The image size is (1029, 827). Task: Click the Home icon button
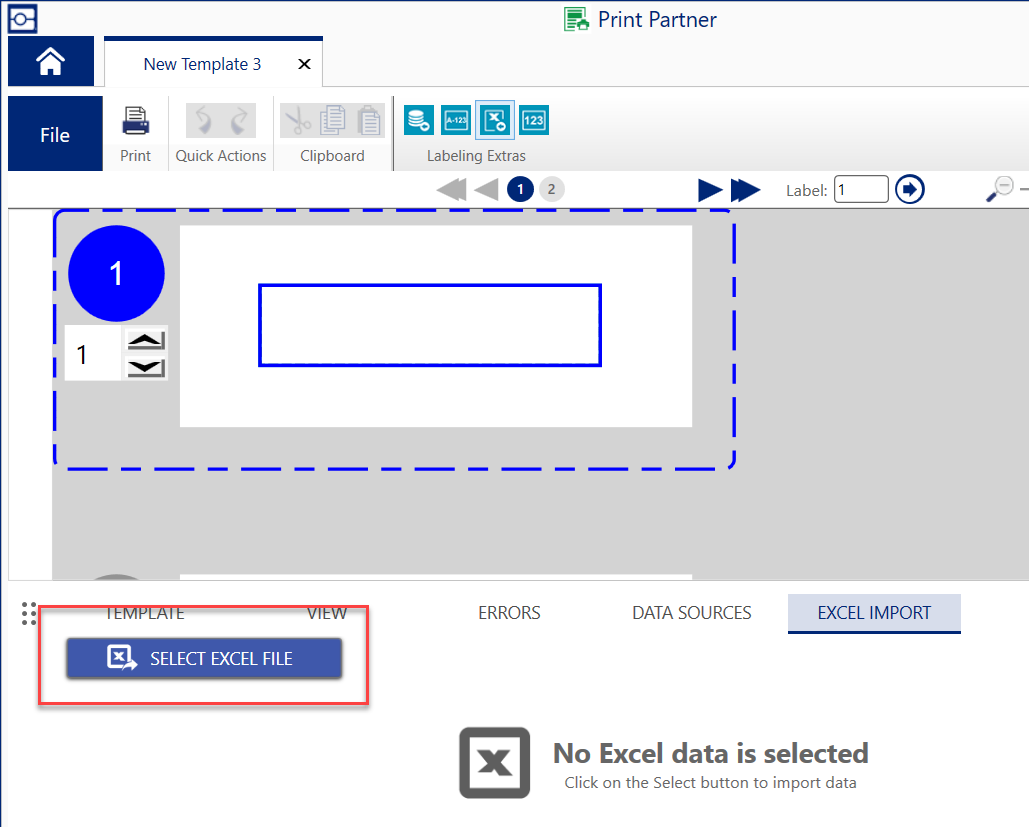[50, 62]
